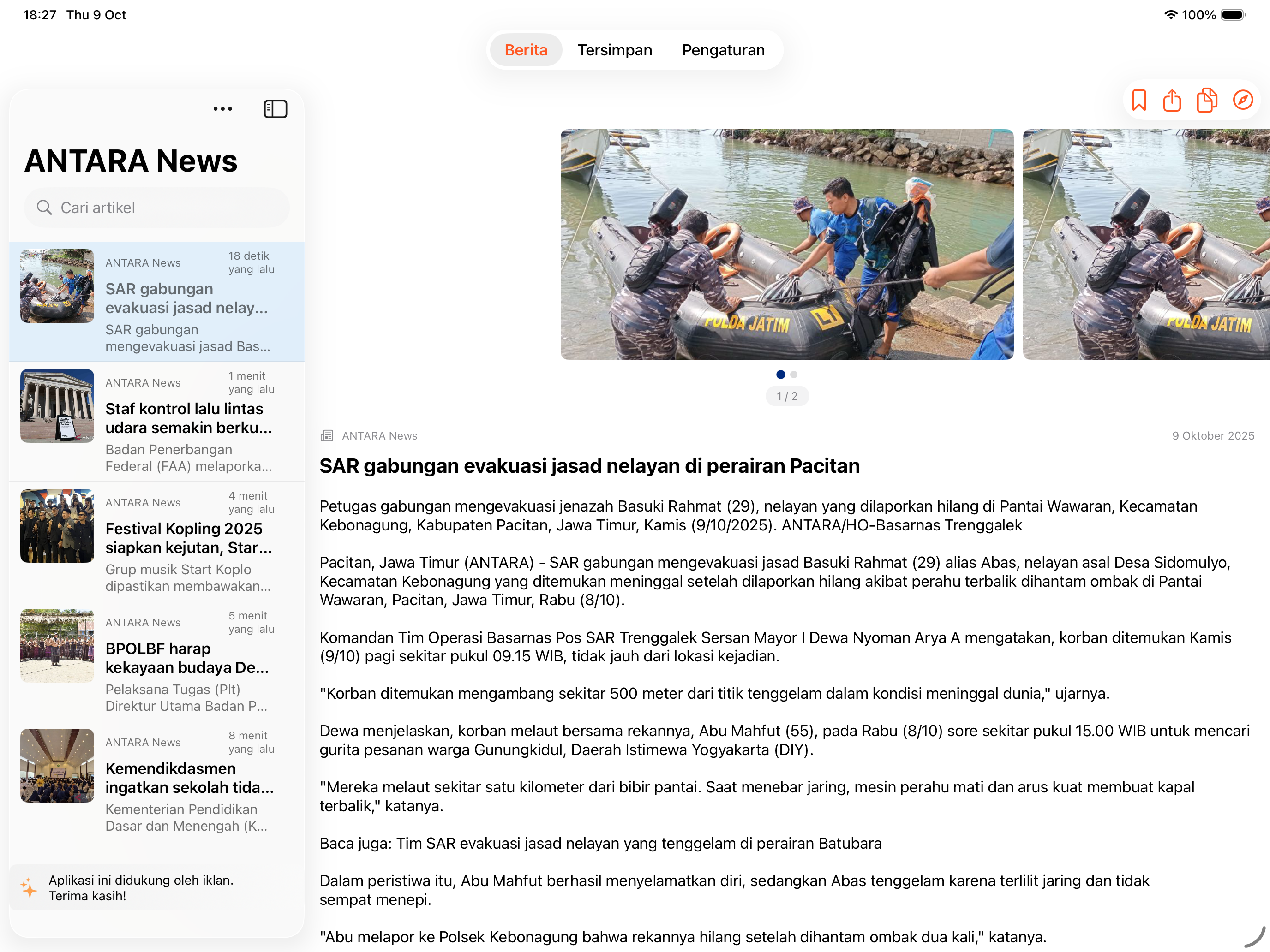
Task: Open 'Staf kontrol lalu lintas udara' article
Action: [157, 421]
